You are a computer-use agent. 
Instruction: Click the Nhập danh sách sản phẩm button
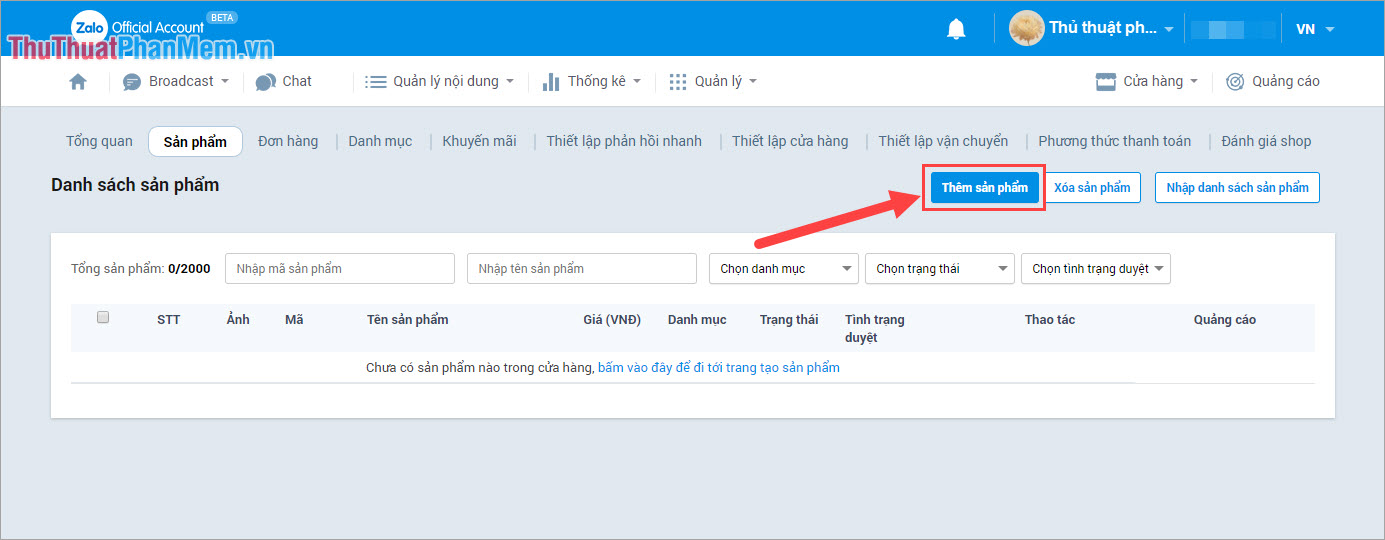[1237, 188]
